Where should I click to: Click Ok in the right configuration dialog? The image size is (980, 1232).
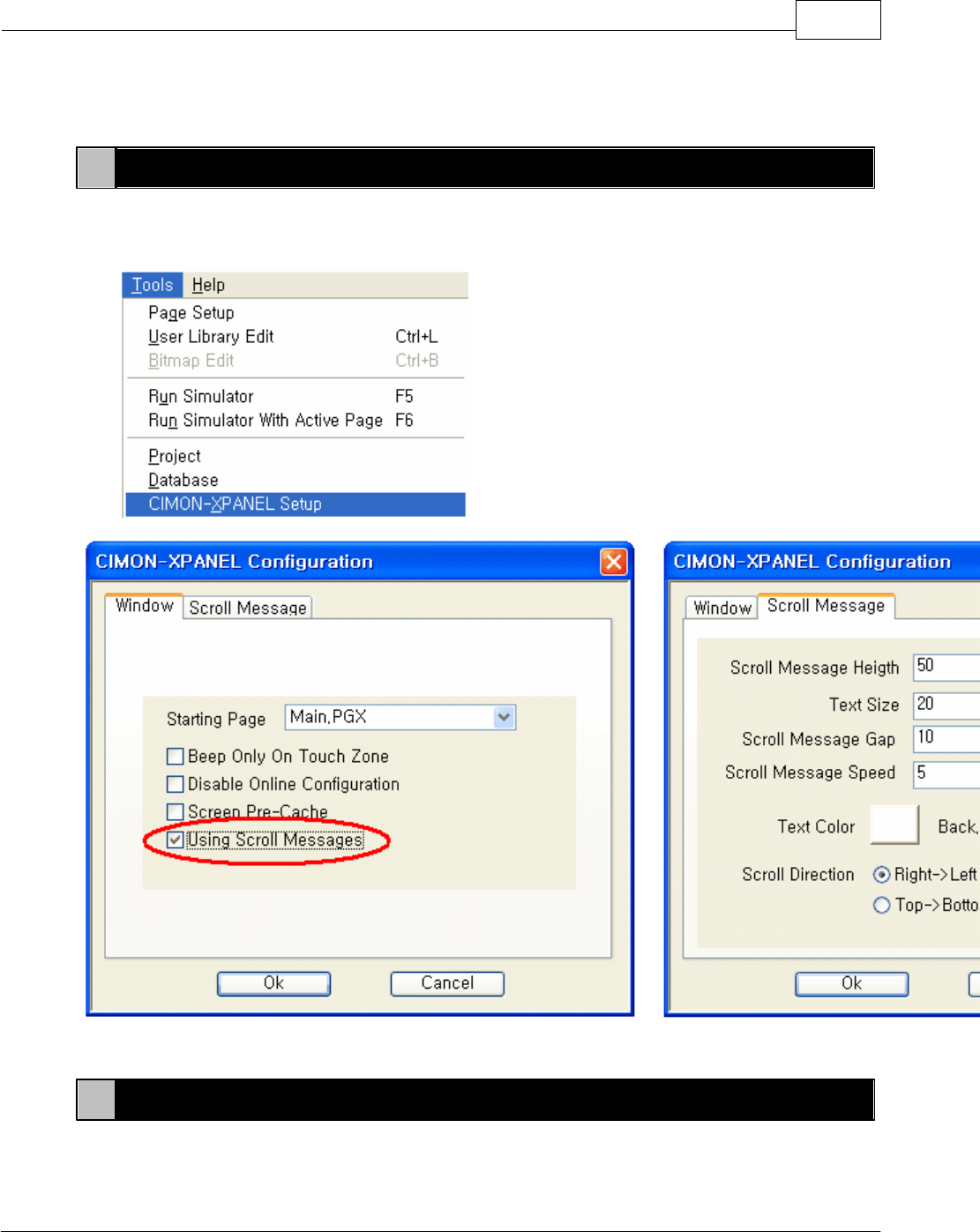point(851,983)
